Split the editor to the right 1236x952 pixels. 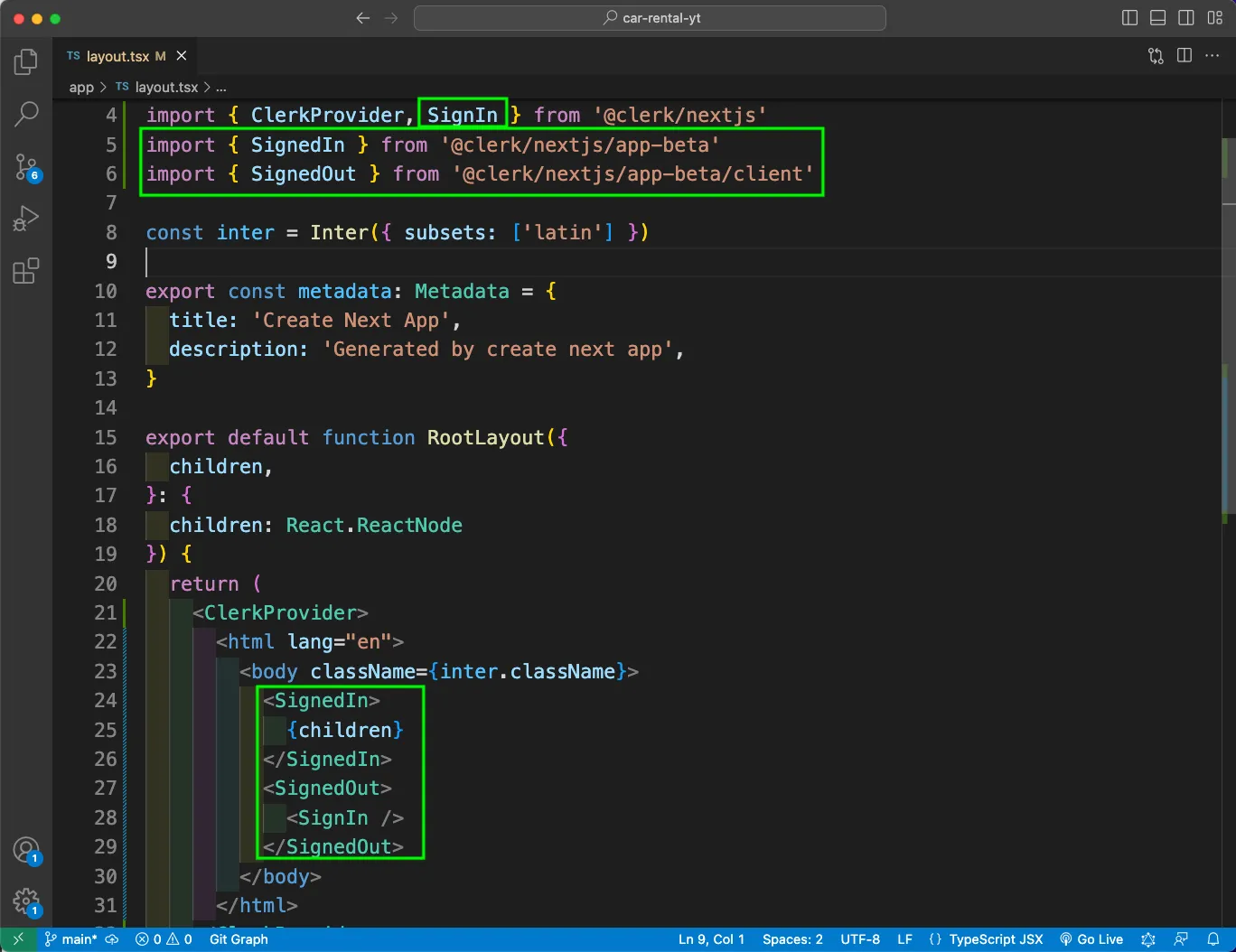click(x=1184, y=56)
